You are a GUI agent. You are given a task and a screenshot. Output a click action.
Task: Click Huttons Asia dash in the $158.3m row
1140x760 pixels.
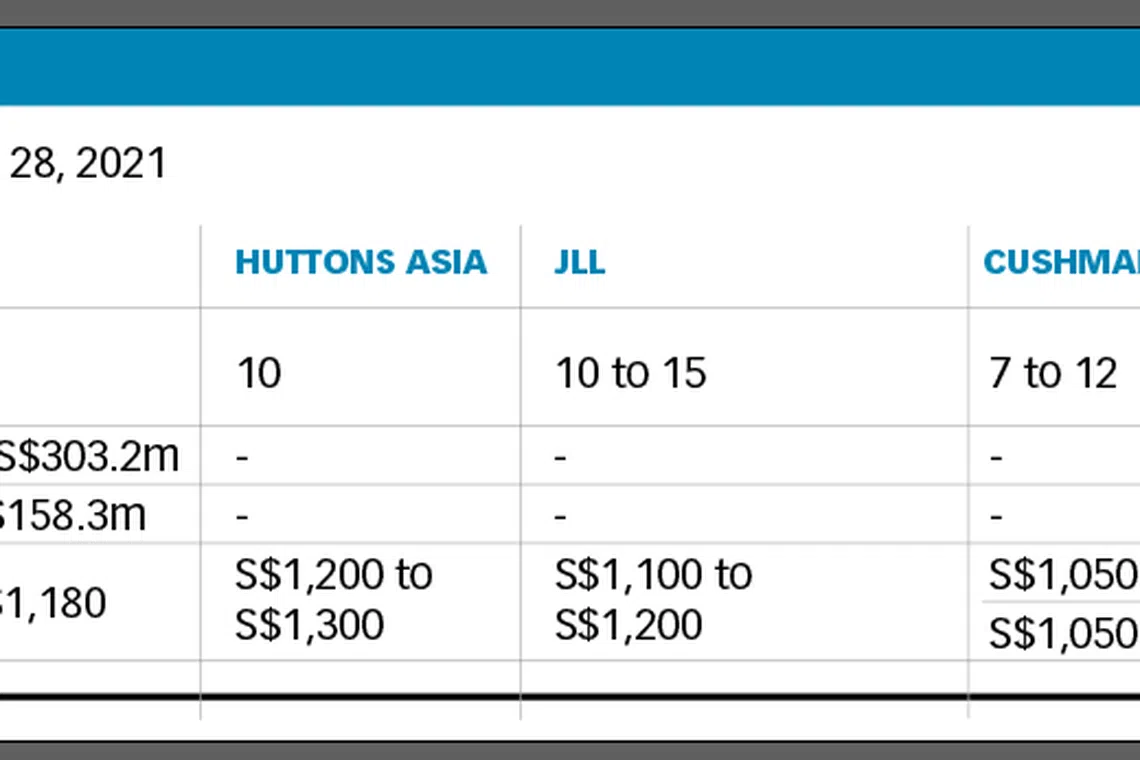[242, 516]
